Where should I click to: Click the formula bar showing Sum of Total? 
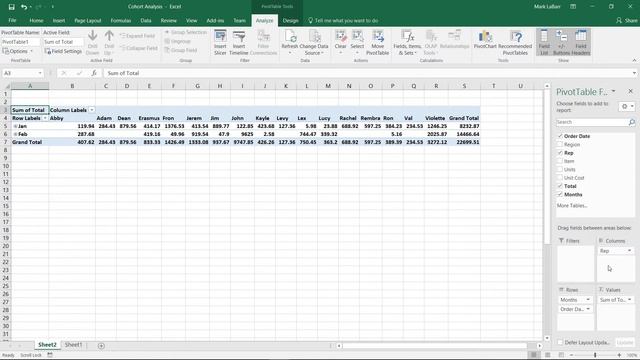[367, 73]
